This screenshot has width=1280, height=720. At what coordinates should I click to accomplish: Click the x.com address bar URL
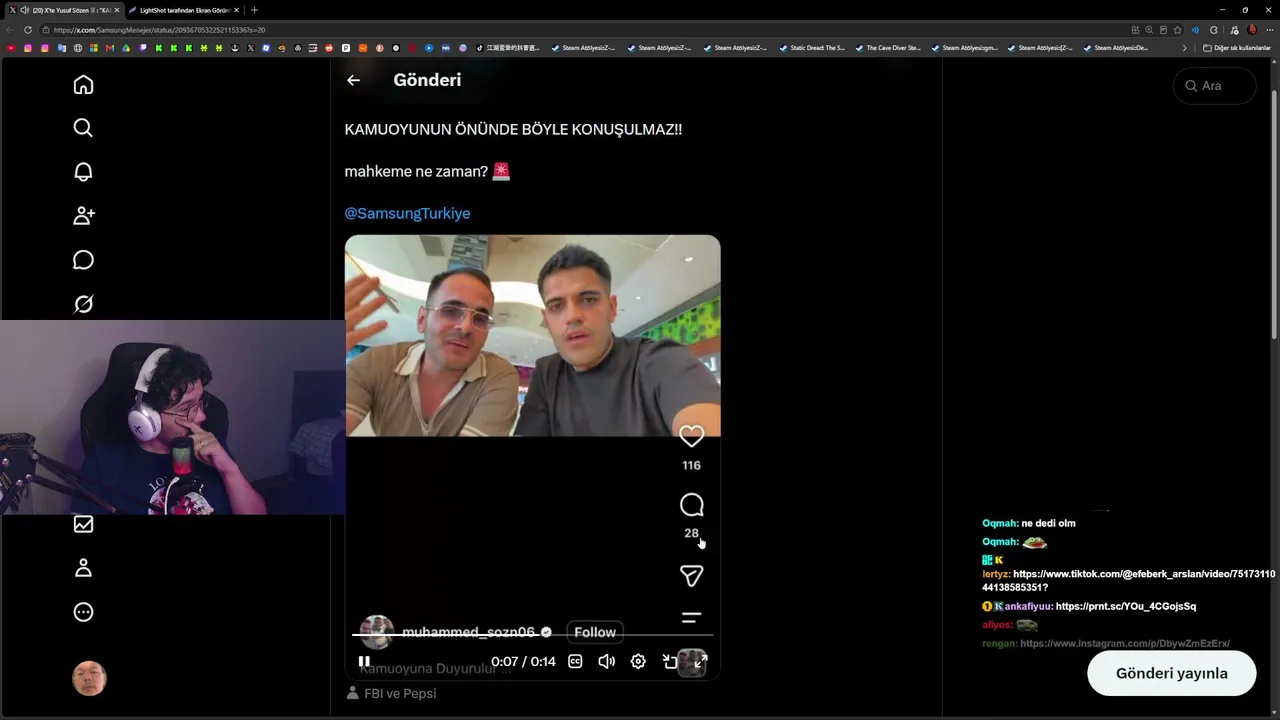(x=160, y=30)
